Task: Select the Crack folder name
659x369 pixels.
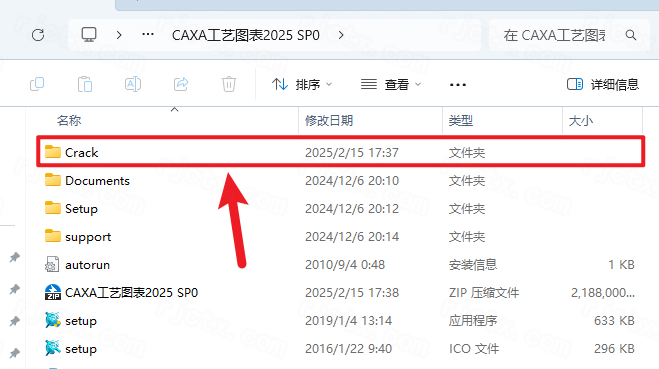Action: [82, 153]
